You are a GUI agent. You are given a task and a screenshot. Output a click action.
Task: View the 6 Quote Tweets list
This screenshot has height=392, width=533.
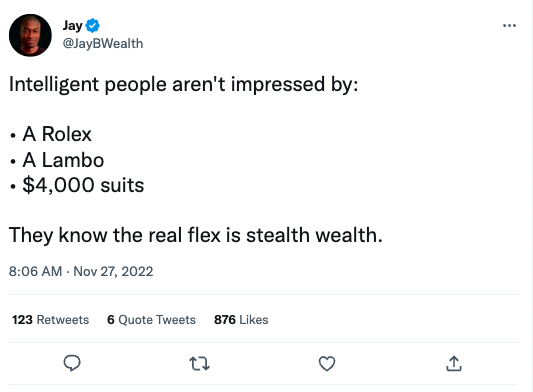[x=151, y=320]
